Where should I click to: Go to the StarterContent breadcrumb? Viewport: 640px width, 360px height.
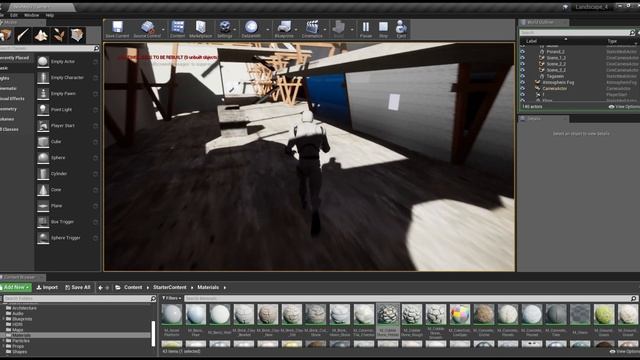(169, 287)
